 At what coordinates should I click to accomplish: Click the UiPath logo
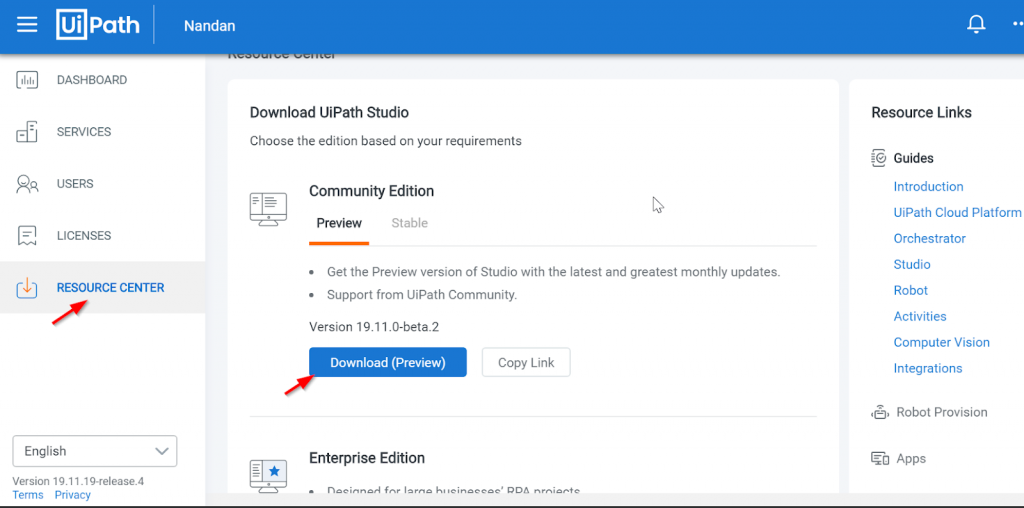pyautogui.click(x=98, y=25)
